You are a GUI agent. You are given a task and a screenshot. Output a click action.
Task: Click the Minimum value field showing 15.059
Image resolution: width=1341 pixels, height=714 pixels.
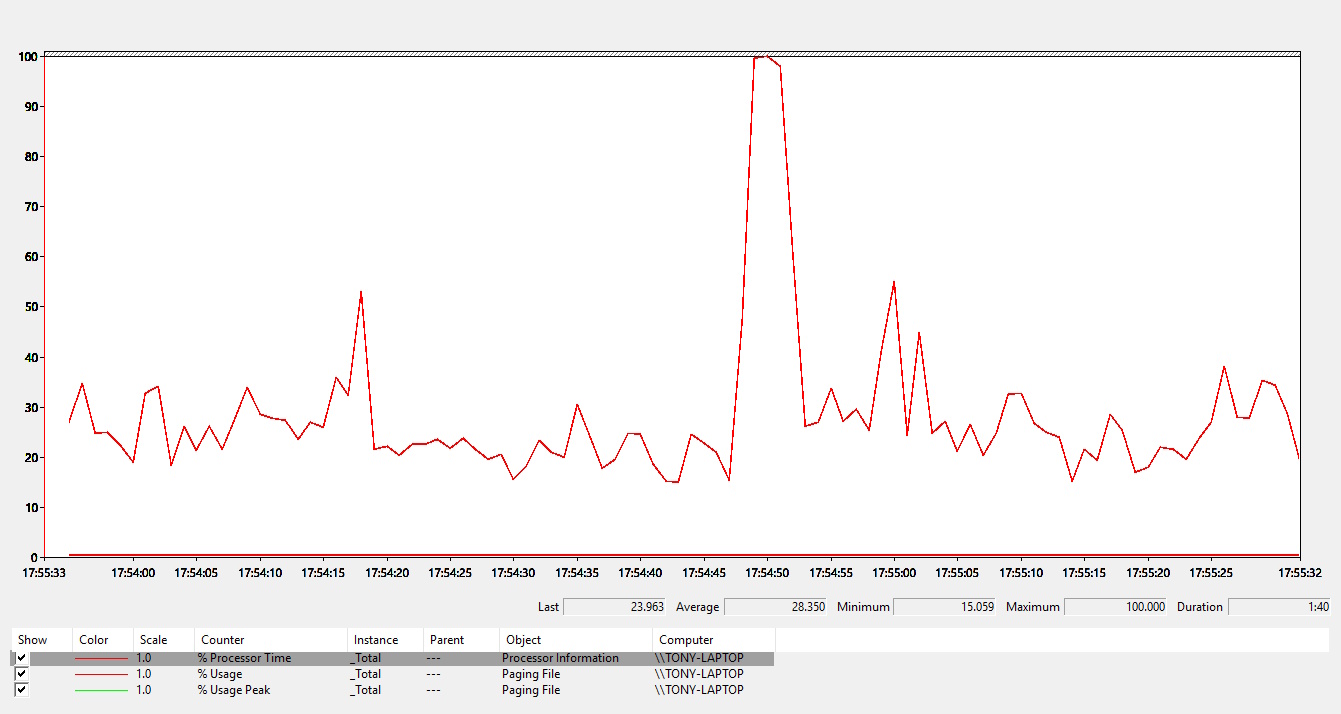click(x=943, y=607)
